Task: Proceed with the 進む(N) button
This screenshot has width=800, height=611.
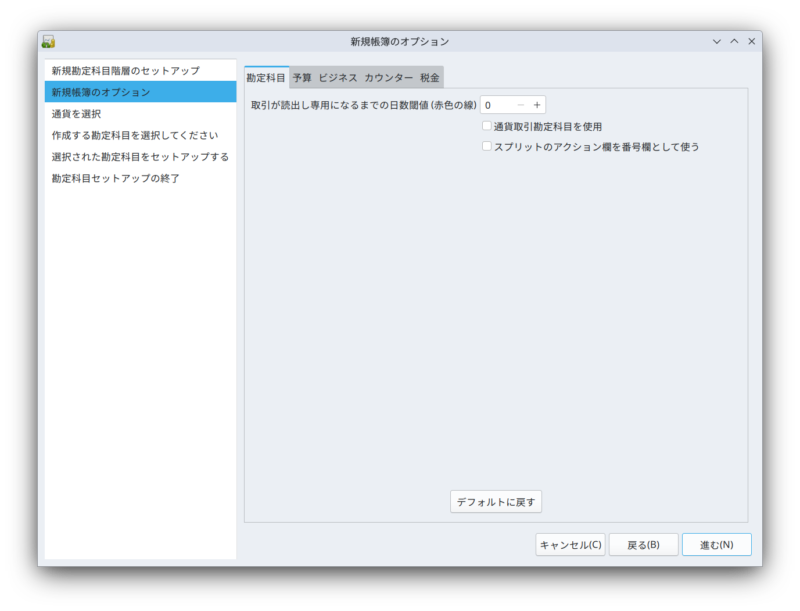Action: click(x=717, y=545)
